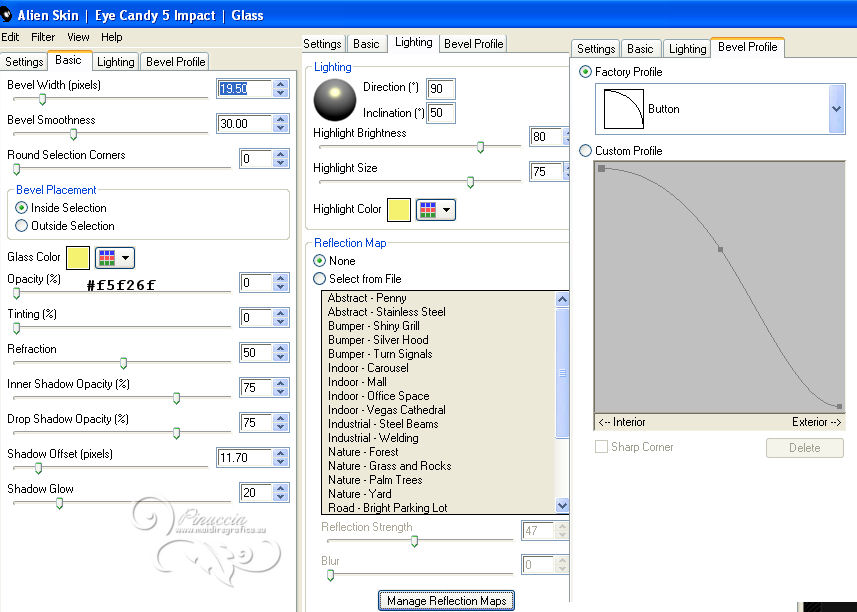Click the Reflection Strength slider handle
This screenshot has height=612, width=857.
(x=414, y=541)
